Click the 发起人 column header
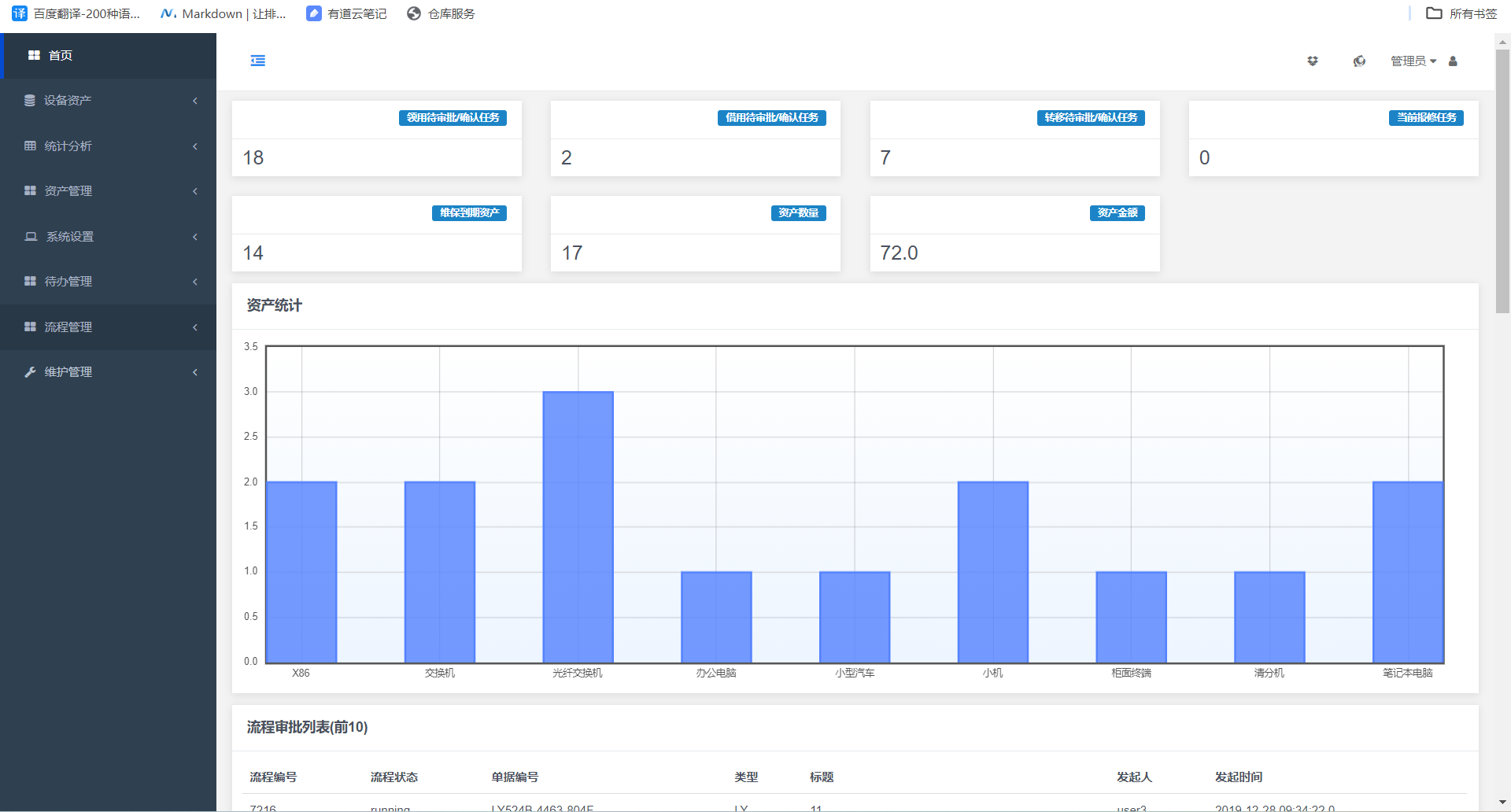 [1134, 777]
